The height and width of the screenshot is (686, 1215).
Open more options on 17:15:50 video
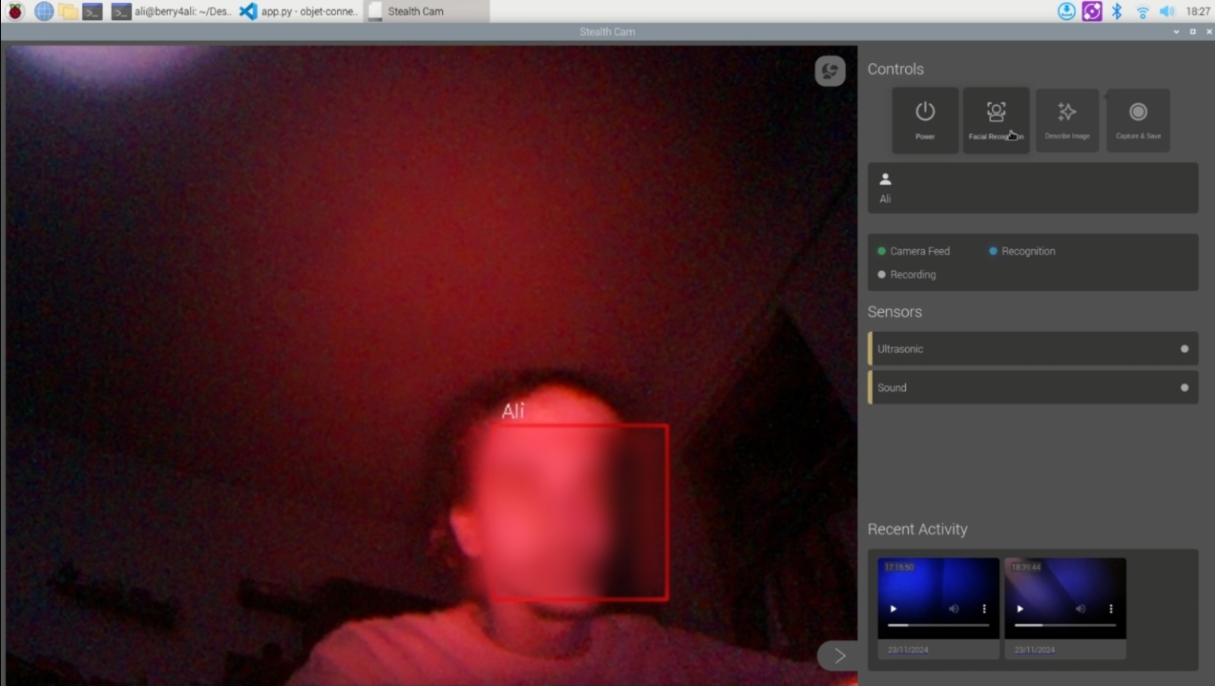pyautogui.click(x=984, y=609)
